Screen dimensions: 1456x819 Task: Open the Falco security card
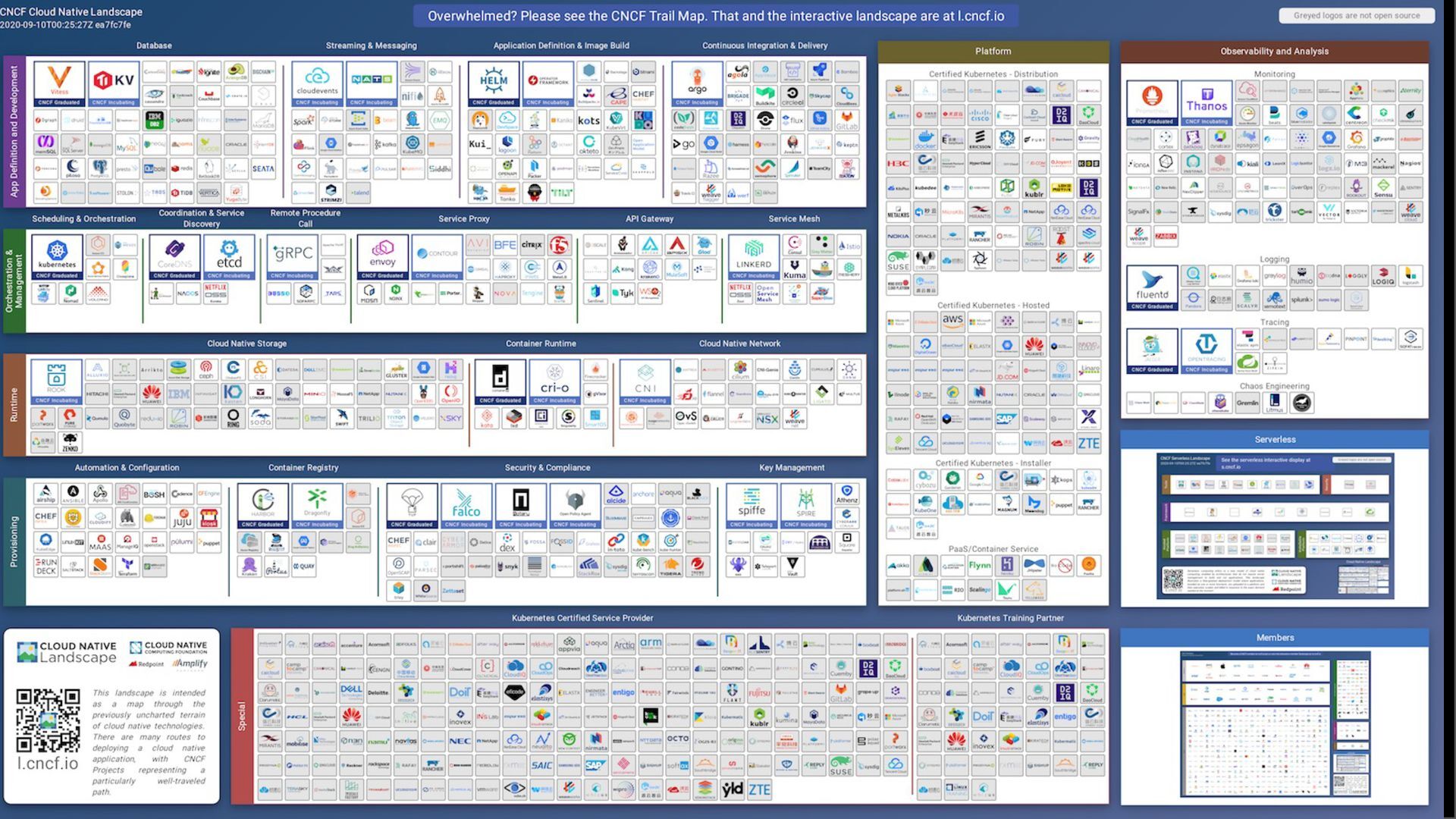click(466, 506)
